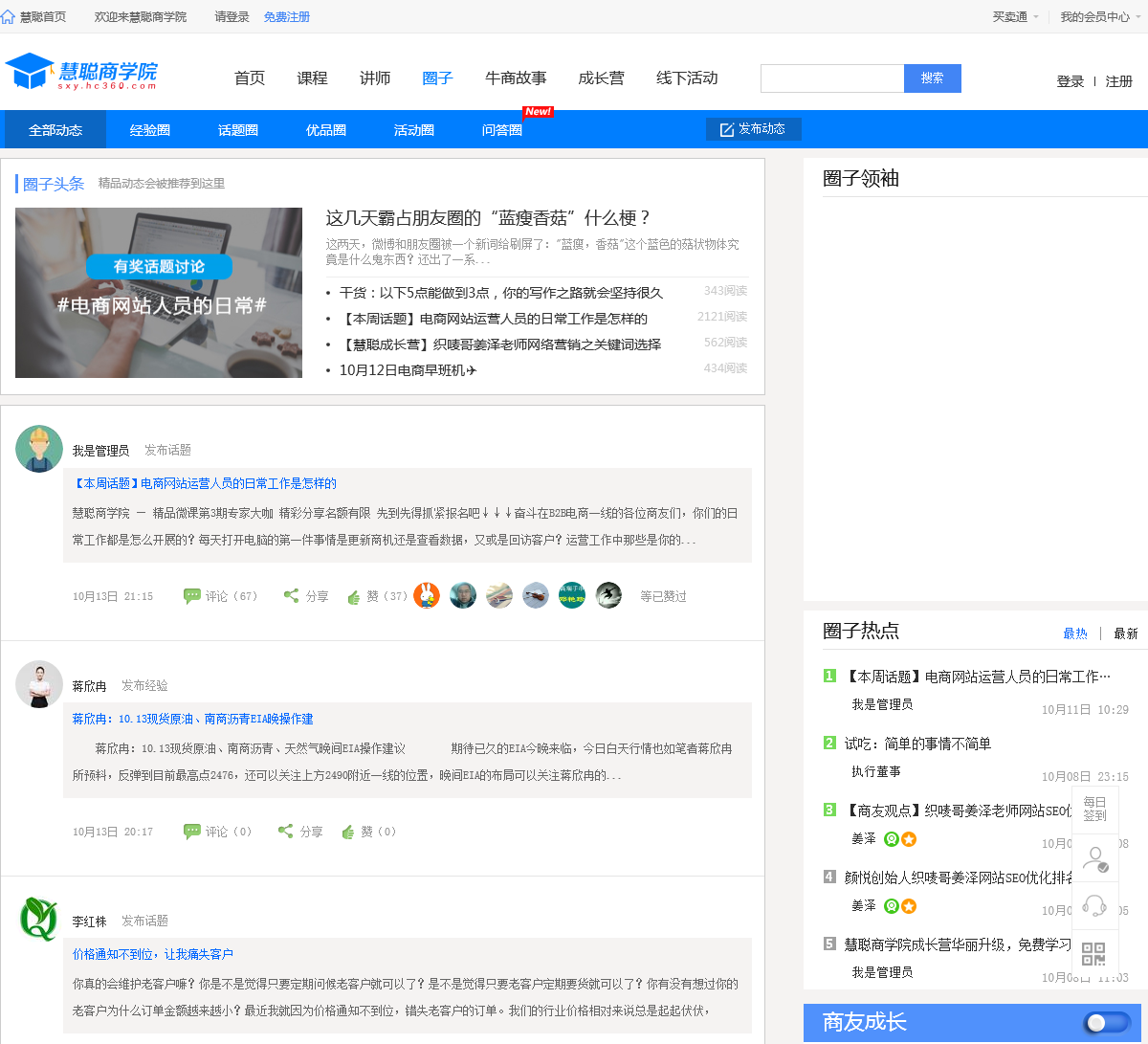Switch to the 经验圈 tab
This screenshot has height=1044, width=1148.
[150, 130]
